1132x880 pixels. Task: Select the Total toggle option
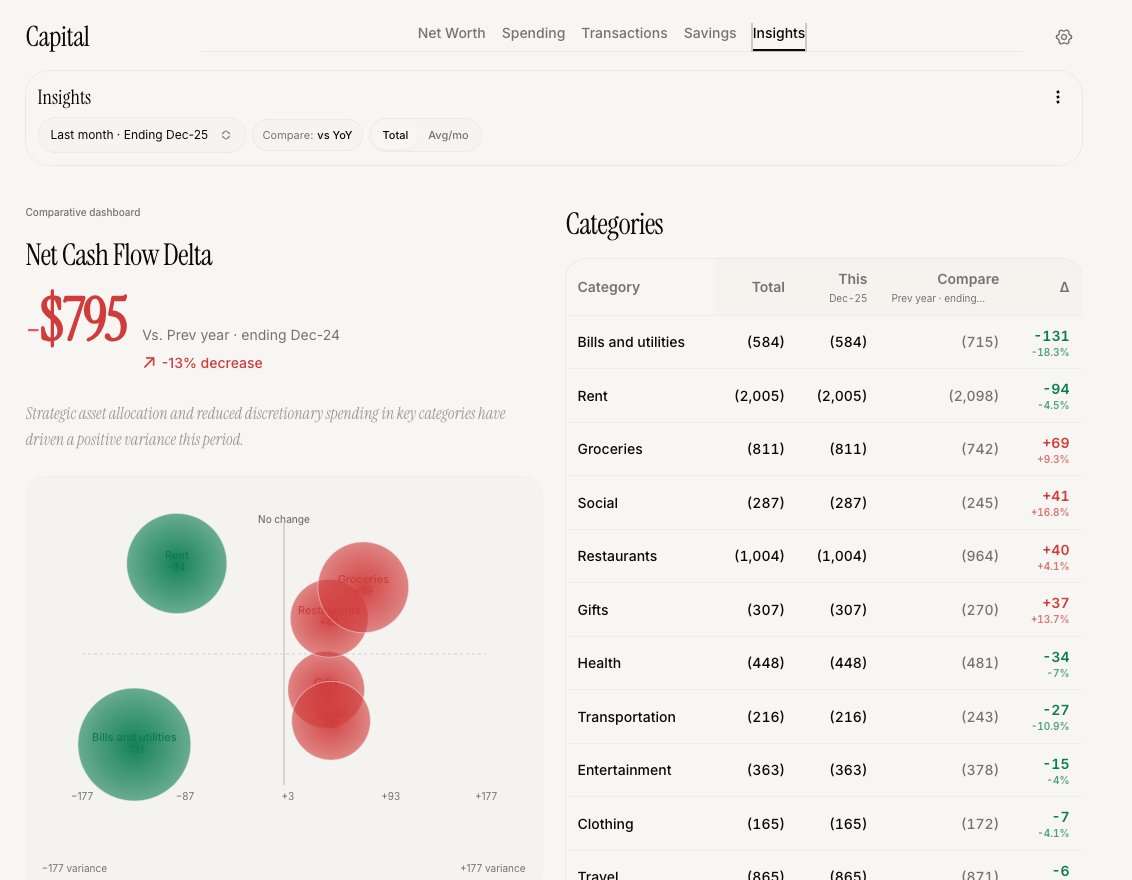coord(395,135)
